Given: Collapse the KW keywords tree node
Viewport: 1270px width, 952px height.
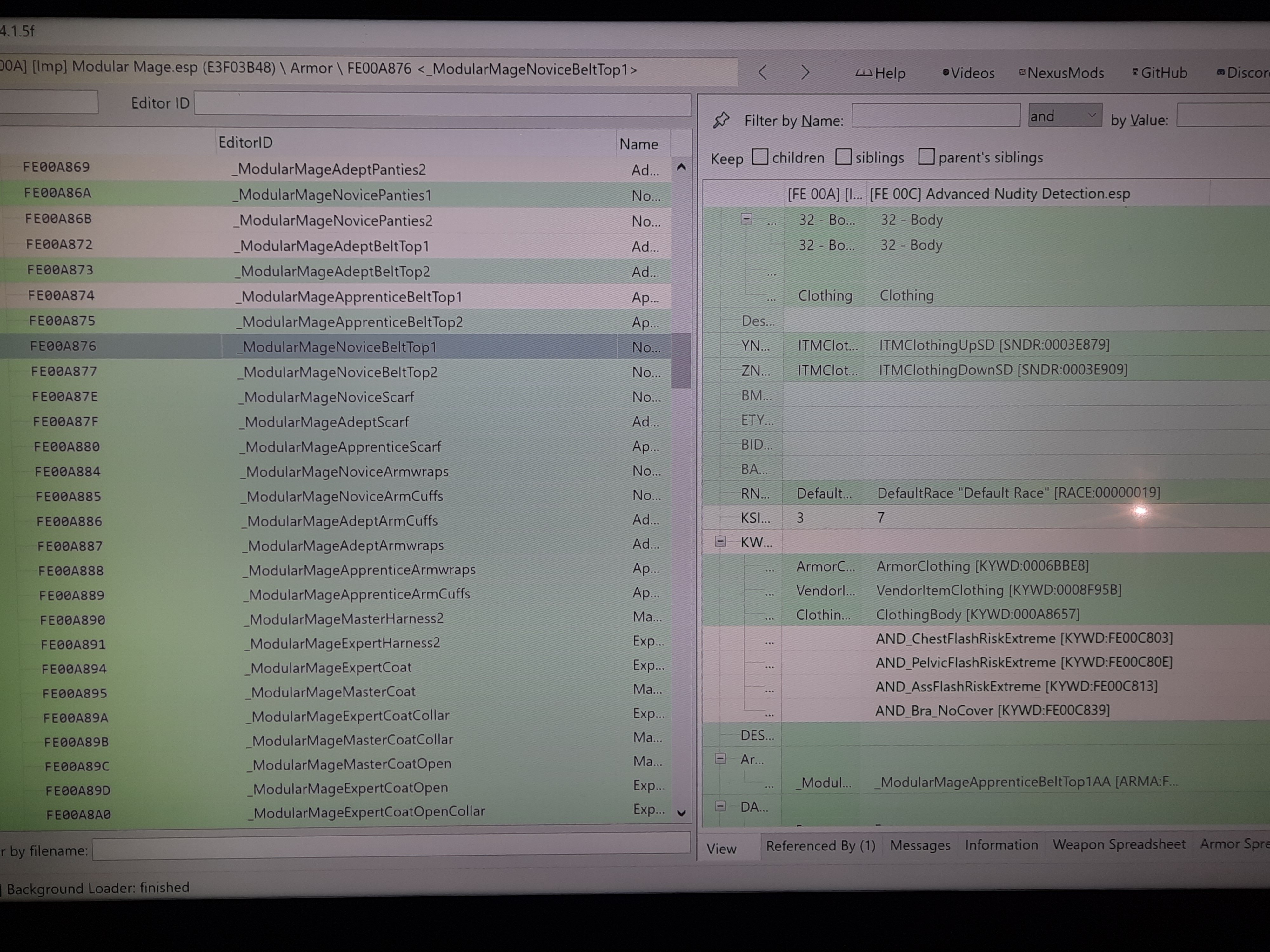Looking at the screenshot, I should point(720,541).
